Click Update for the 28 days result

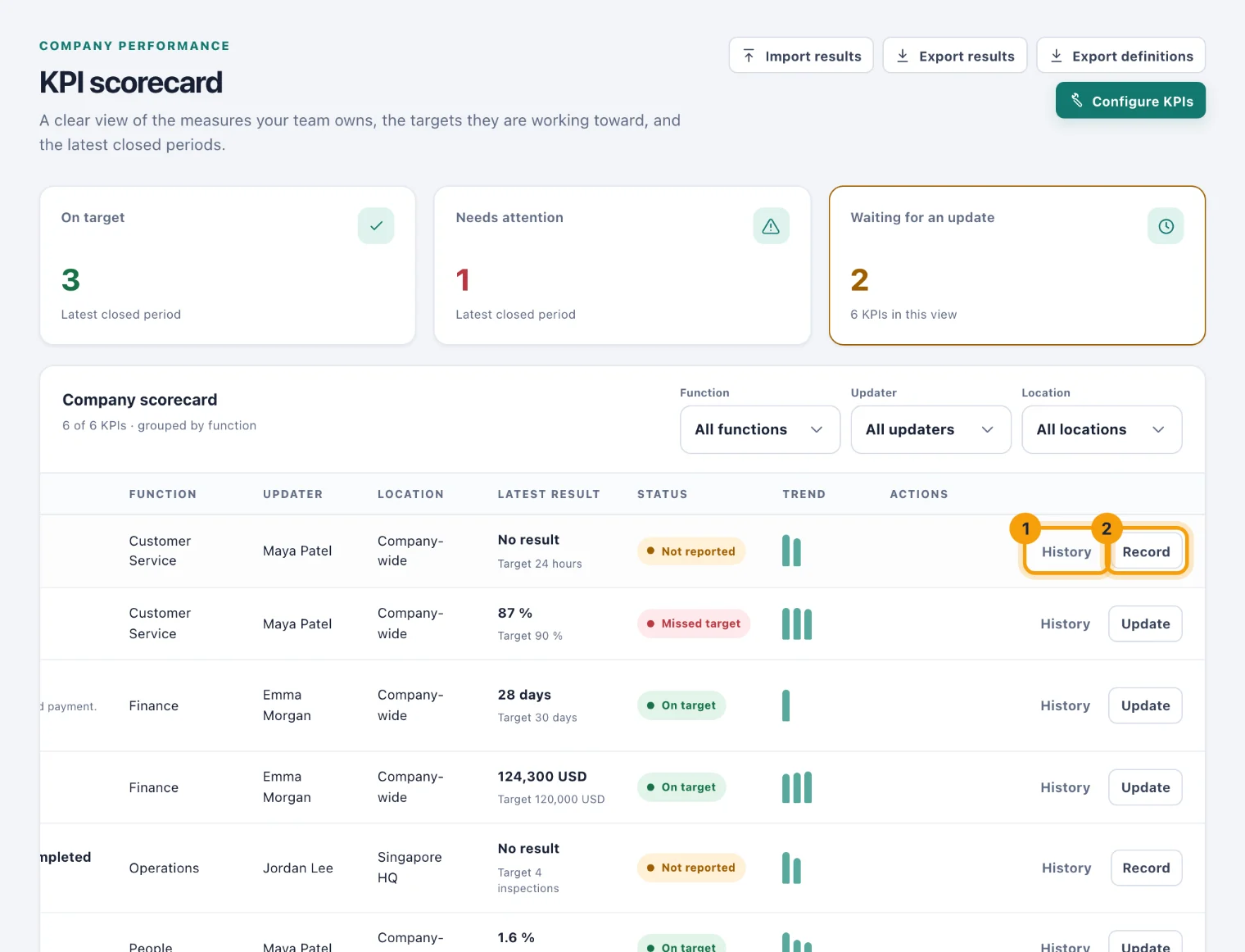point(1145,705)
